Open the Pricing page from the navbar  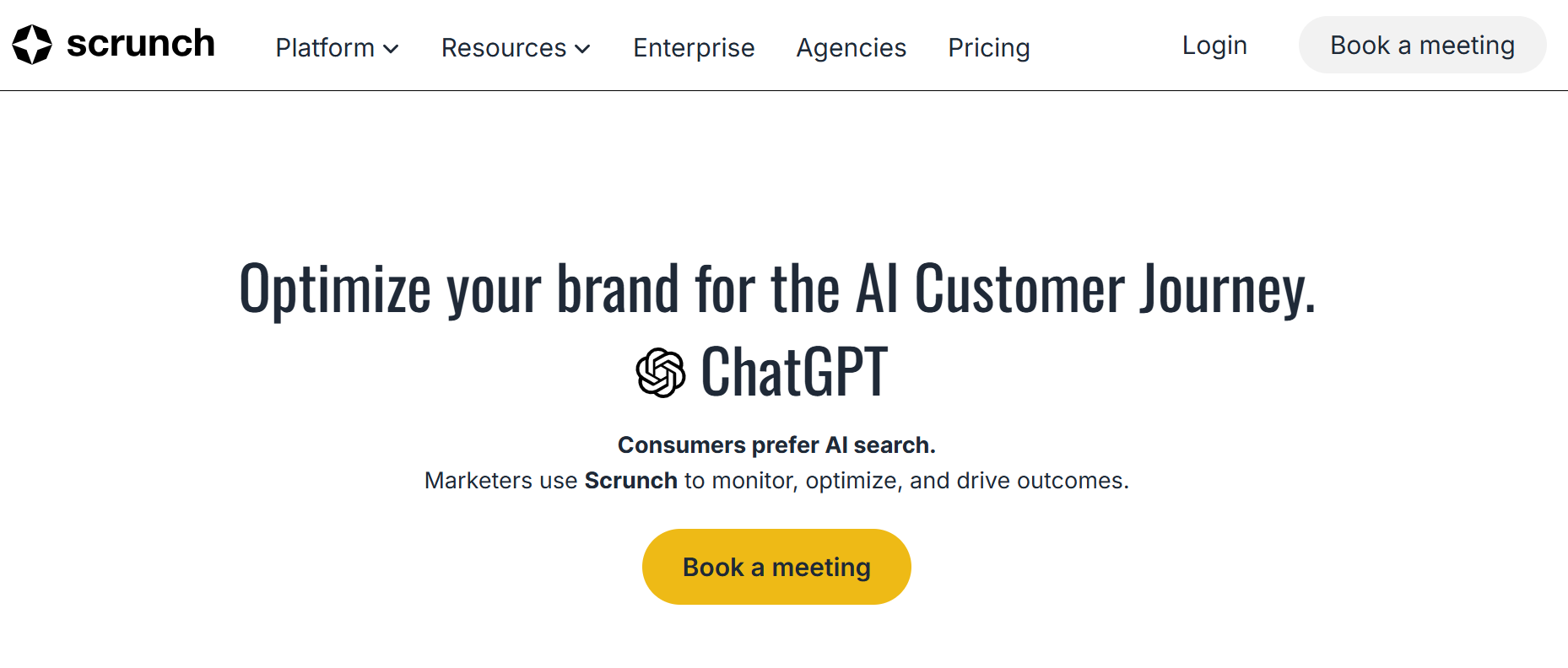[x=988, y=48]
